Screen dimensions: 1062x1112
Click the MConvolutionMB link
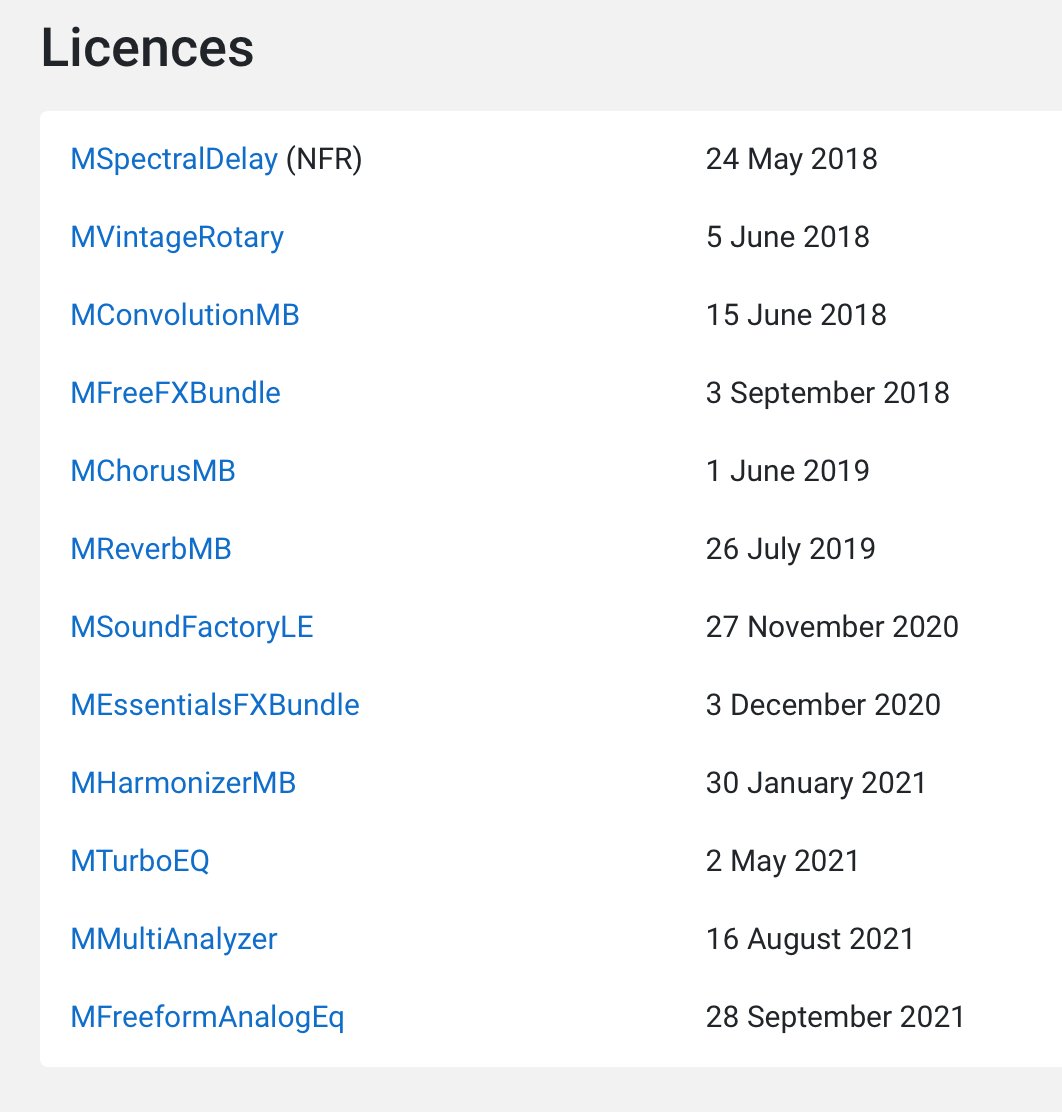[x=184, y=315]
